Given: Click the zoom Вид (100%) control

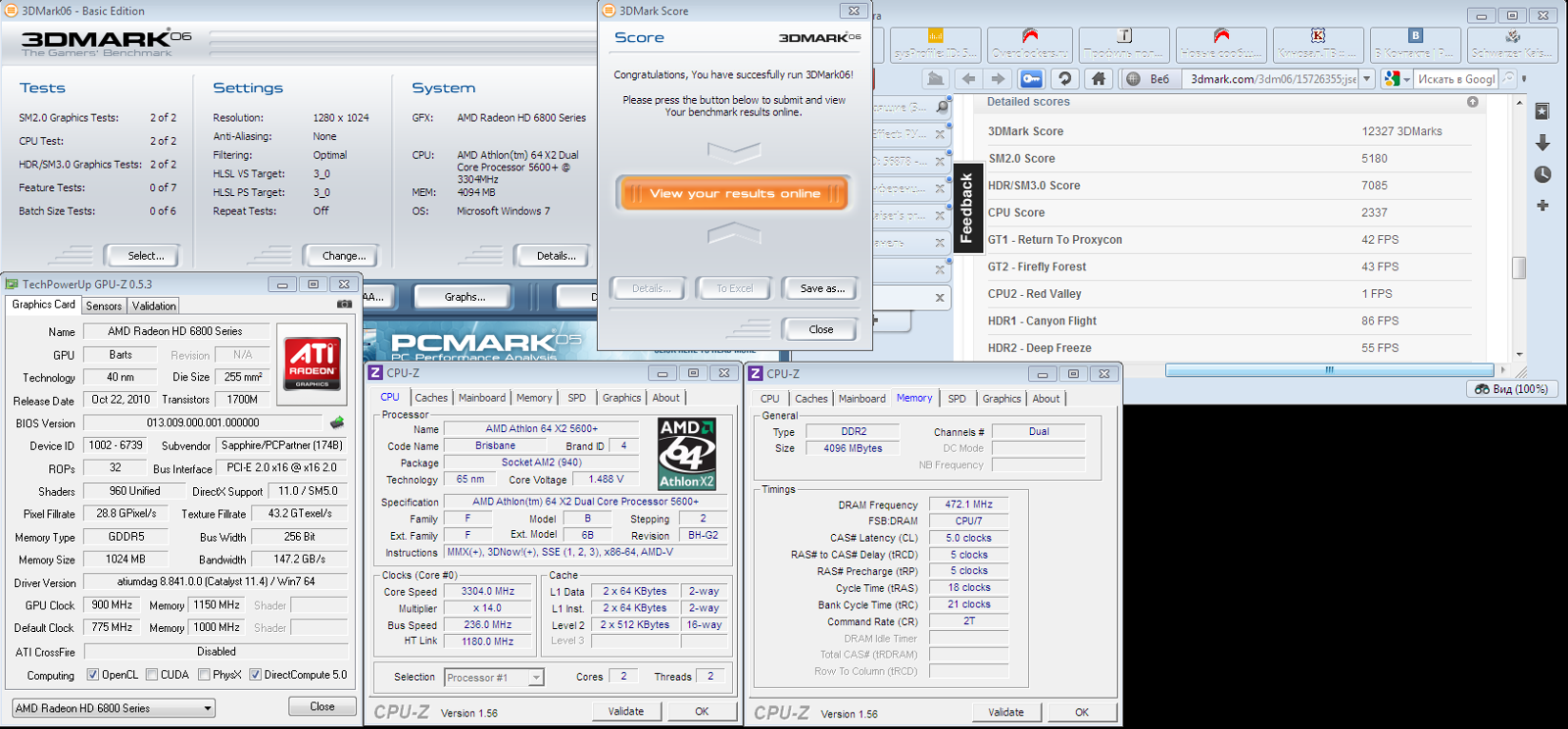Looking at the screenshot, I should click(1510, 389).
